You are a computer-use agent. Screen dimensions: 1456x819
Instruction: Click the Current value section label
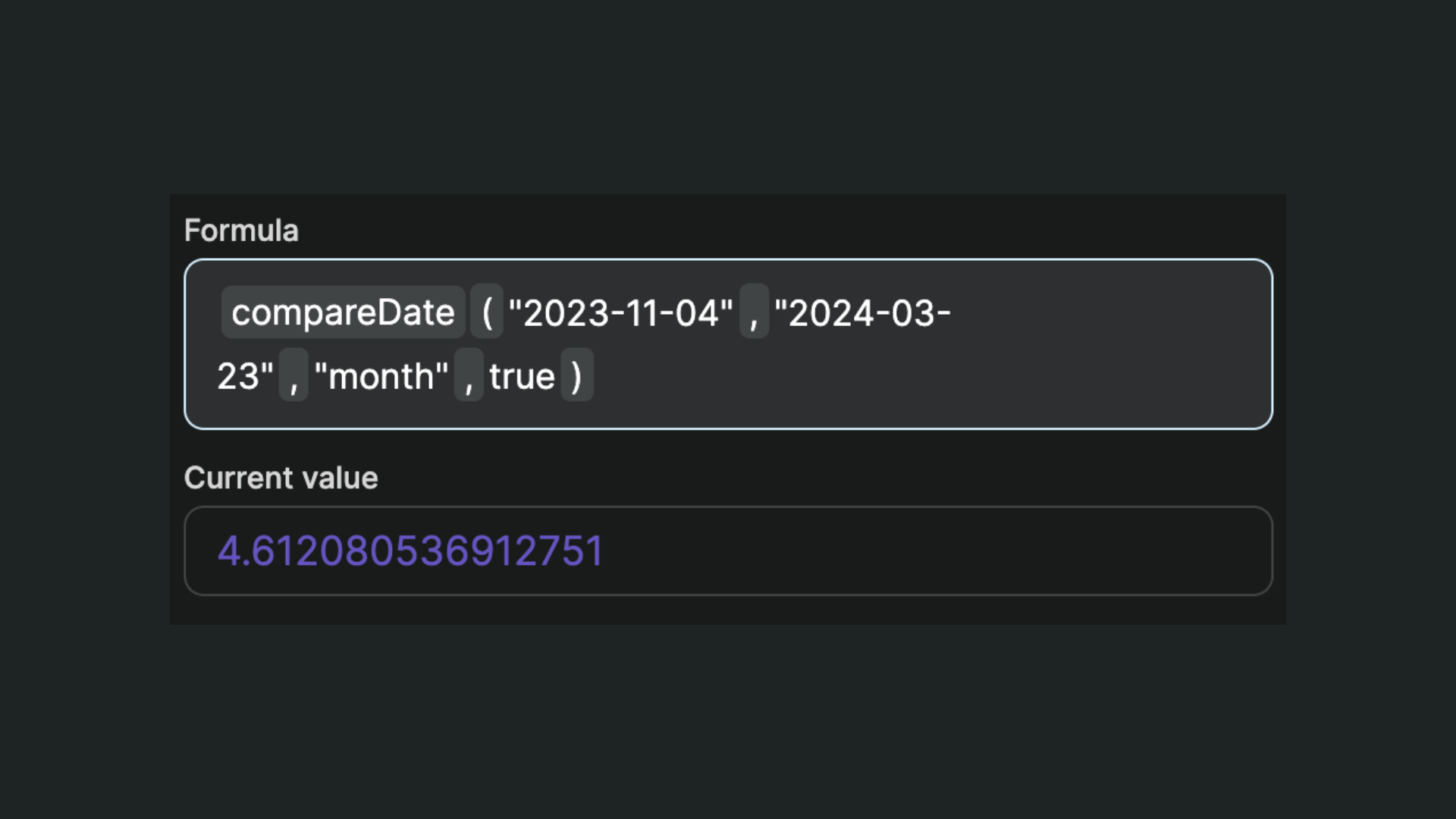click(281, 477)
